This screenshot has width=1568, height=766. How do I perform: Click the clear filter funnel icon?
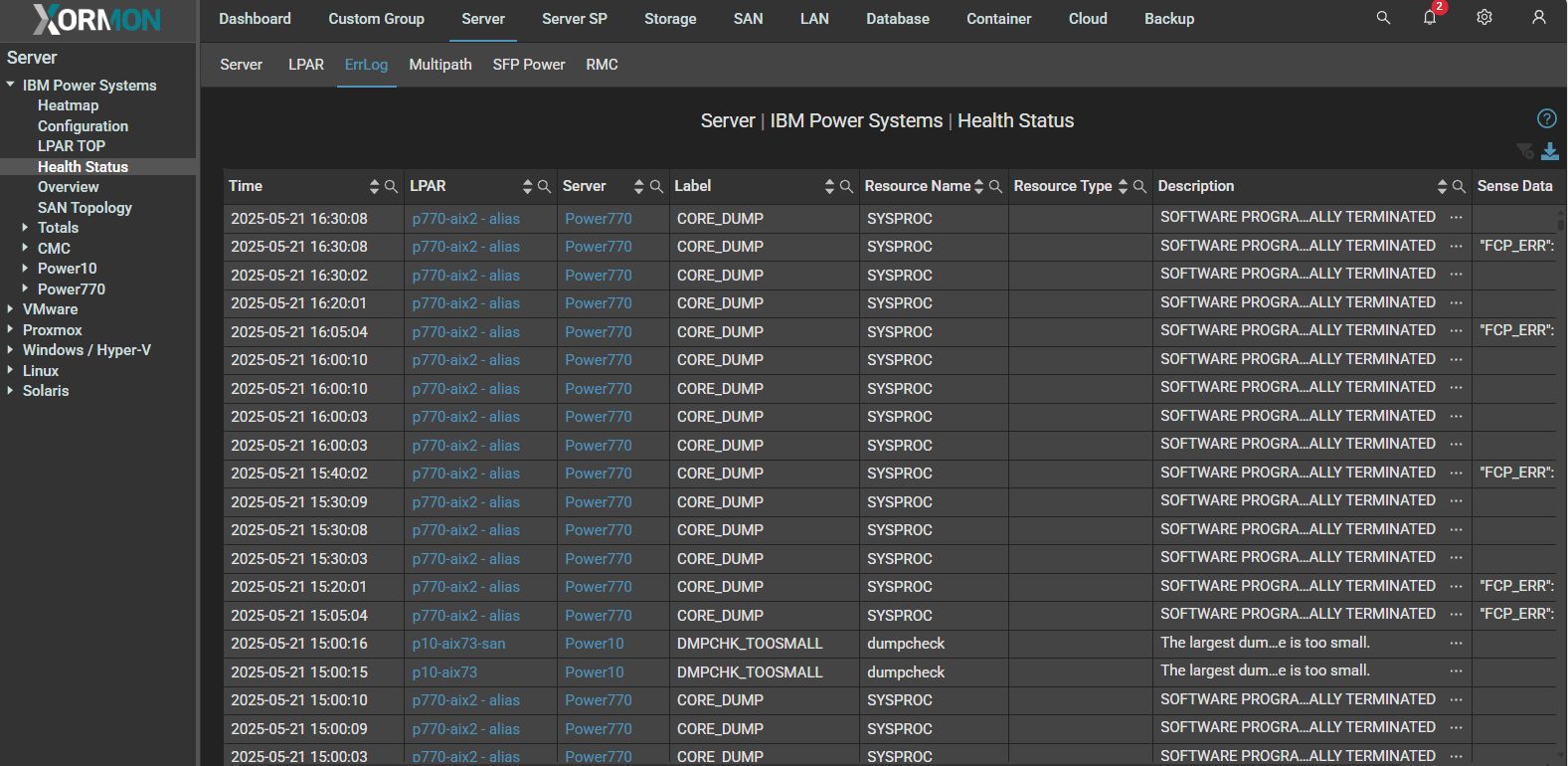point(1525,151)
